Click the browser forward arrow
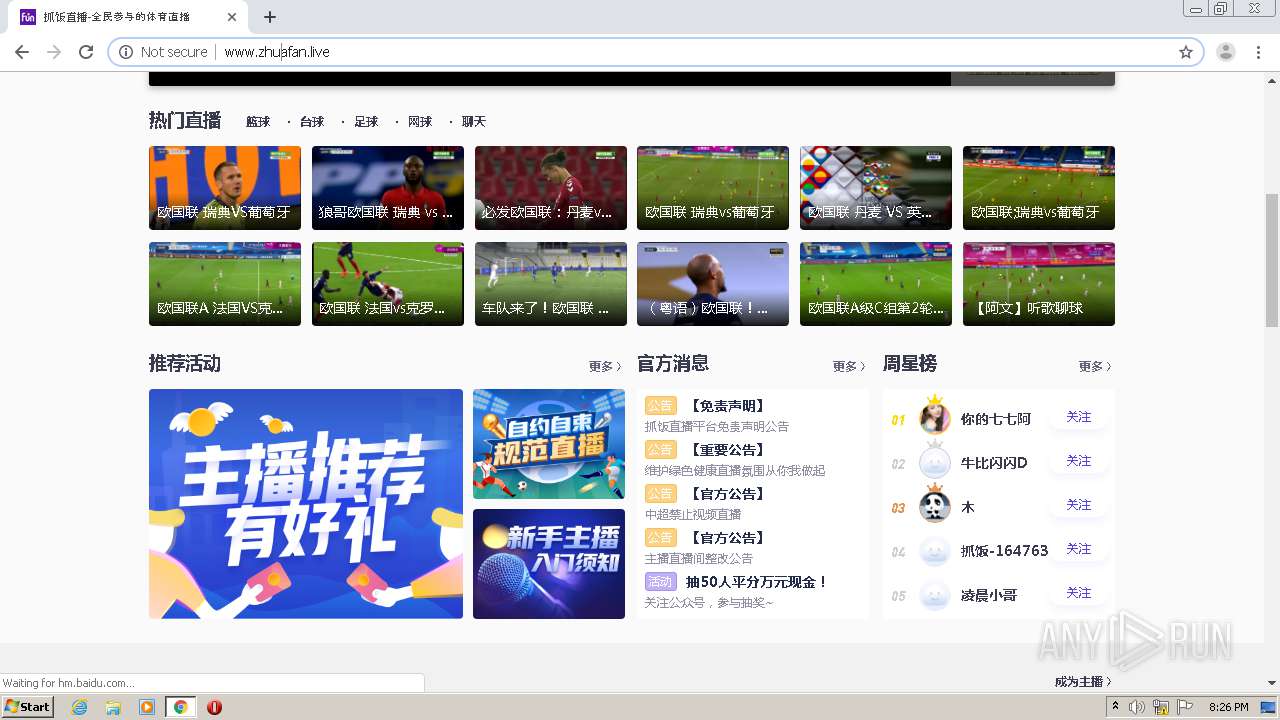Screen dimensions: 1280x720 click(x=54, y=52)
